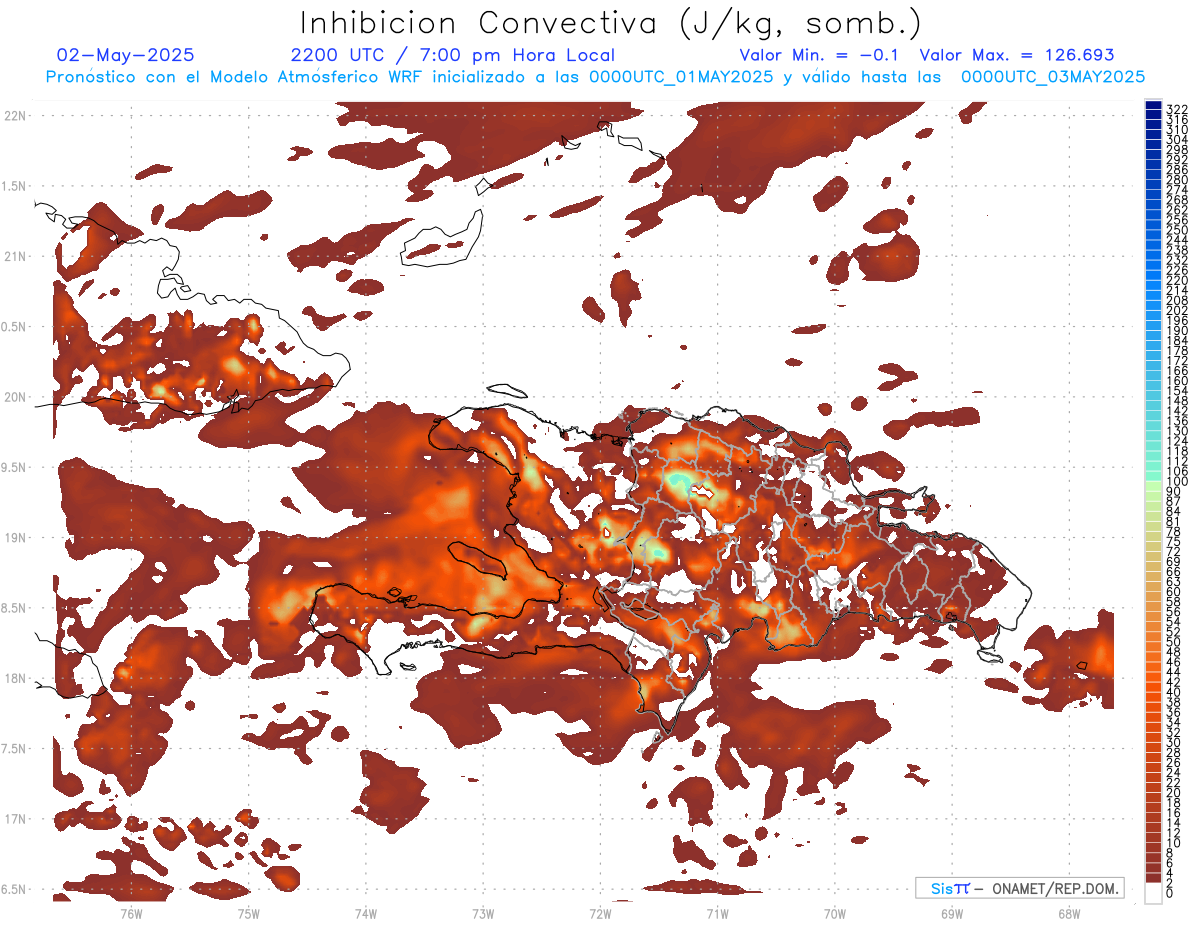Screen dimensions: 1200x927
Task: Click the dark blue color bar swatch at 322
Action: click(1153, 105)
